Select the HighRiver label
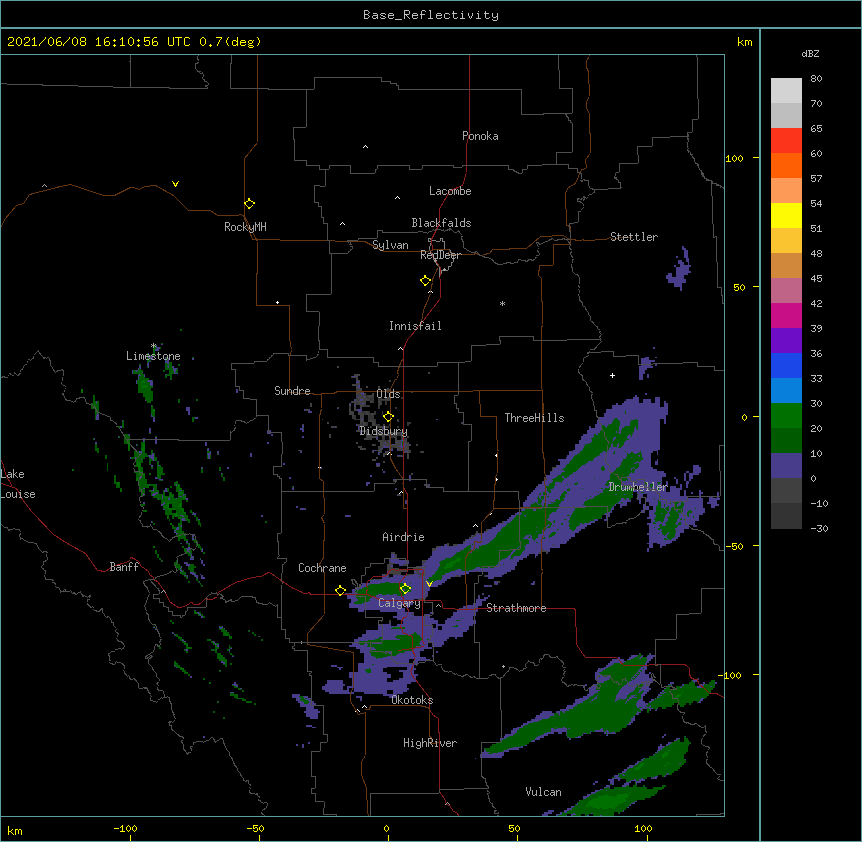The image size is (862, 842). coord(430,743)
